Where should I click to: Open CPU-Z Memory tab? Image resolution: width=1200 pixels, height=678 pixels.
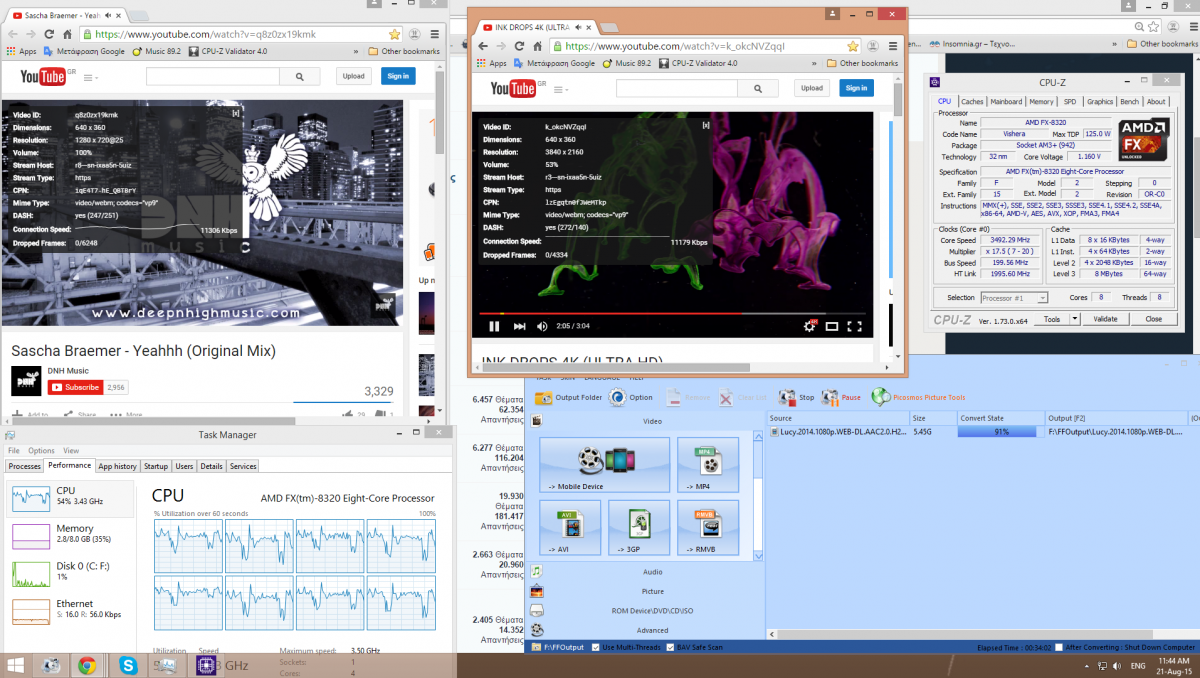1041,101
